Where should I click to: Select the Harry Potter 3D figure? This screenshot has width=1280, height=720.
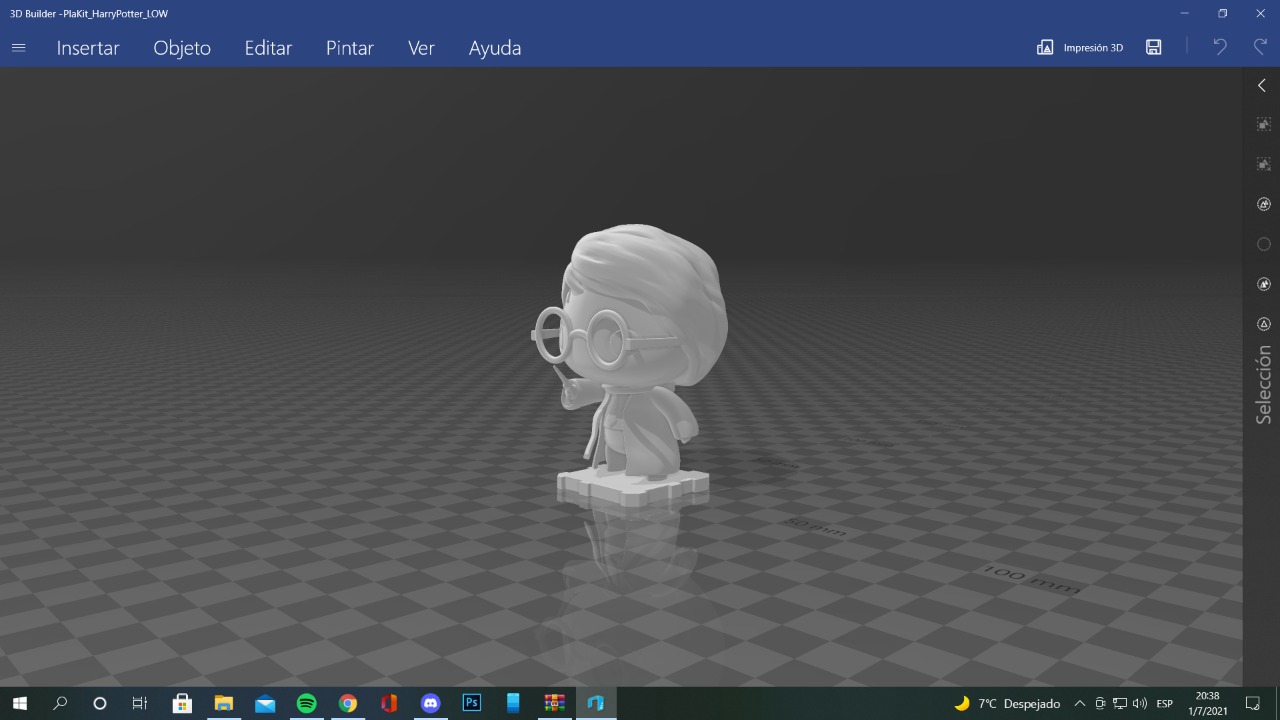point(632,365)
